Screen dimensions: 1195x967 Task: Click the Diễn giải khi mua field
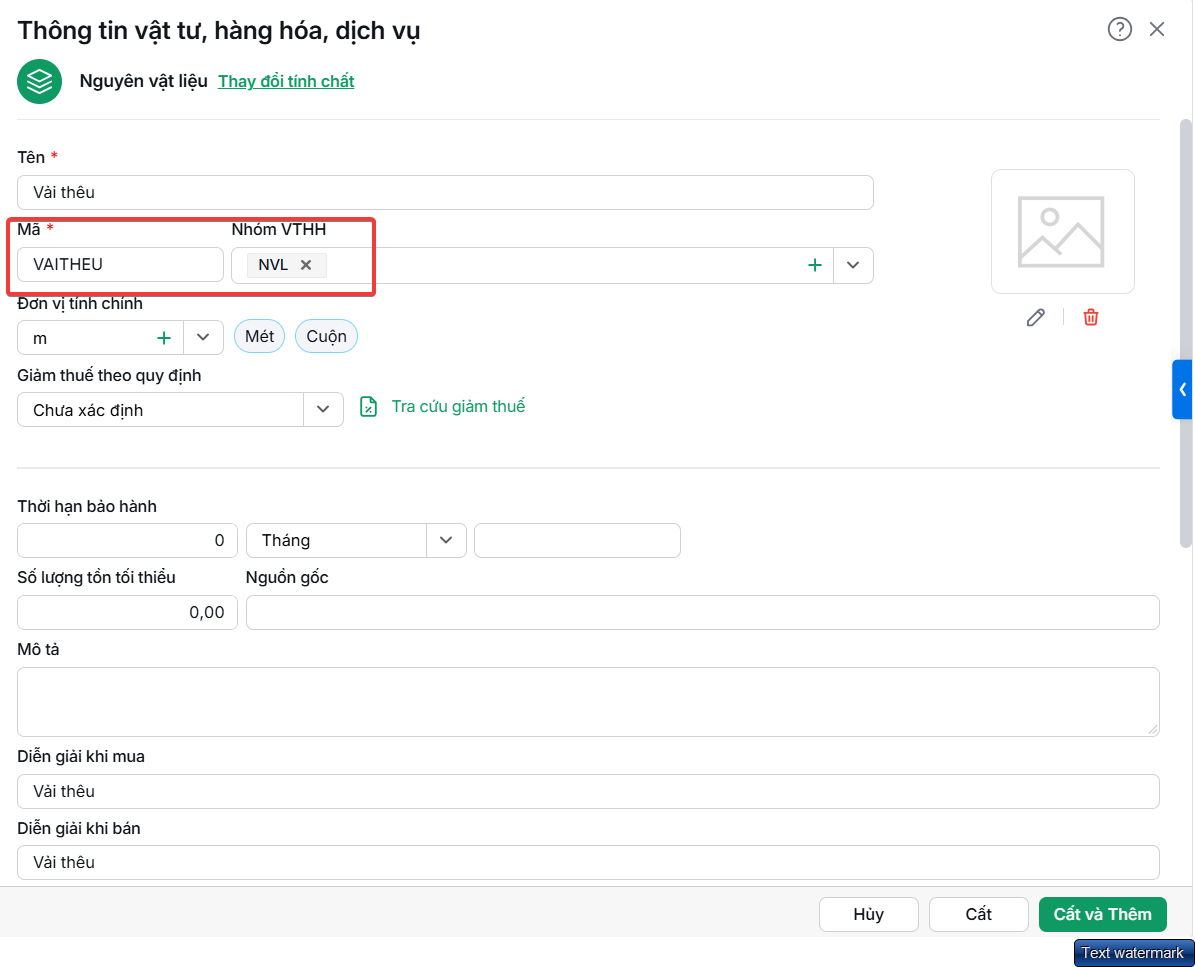pos(588,792)
